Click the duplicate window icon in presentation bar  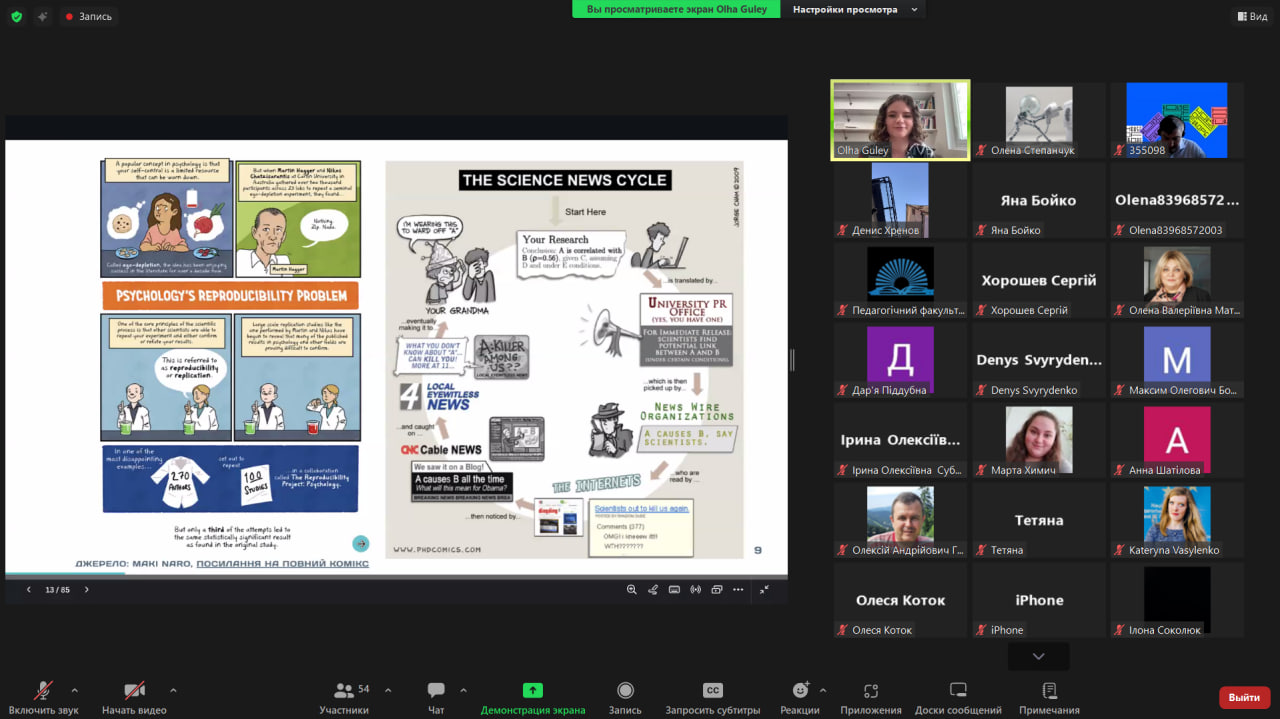tap(717, 590)
